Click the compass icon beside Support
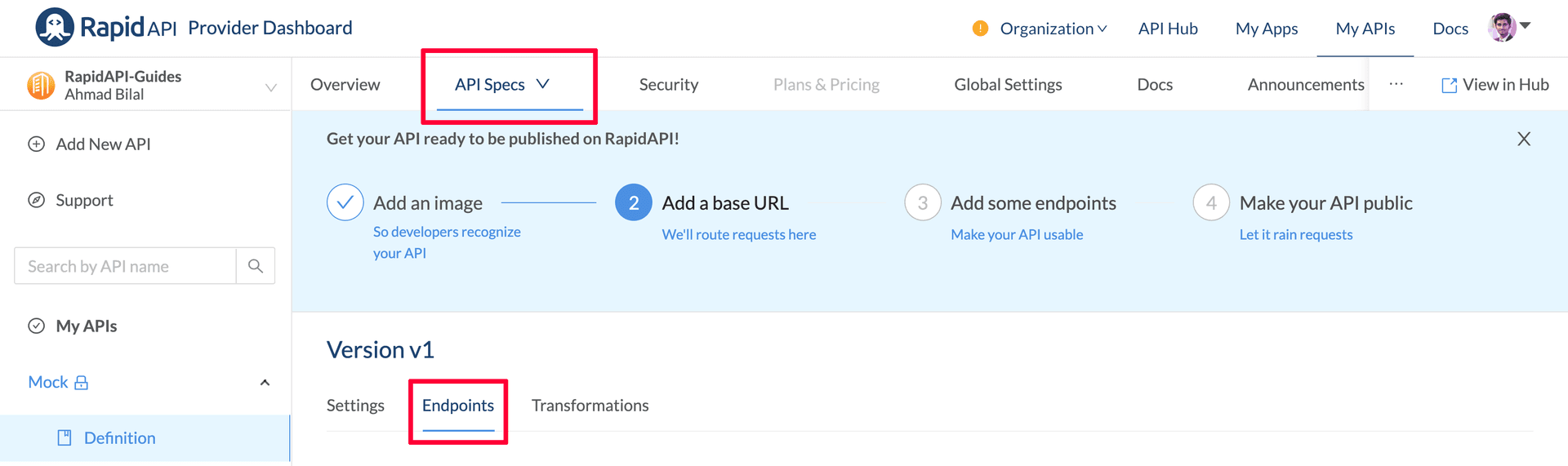The image size is (1568, 466). click(x=37, y=201)
